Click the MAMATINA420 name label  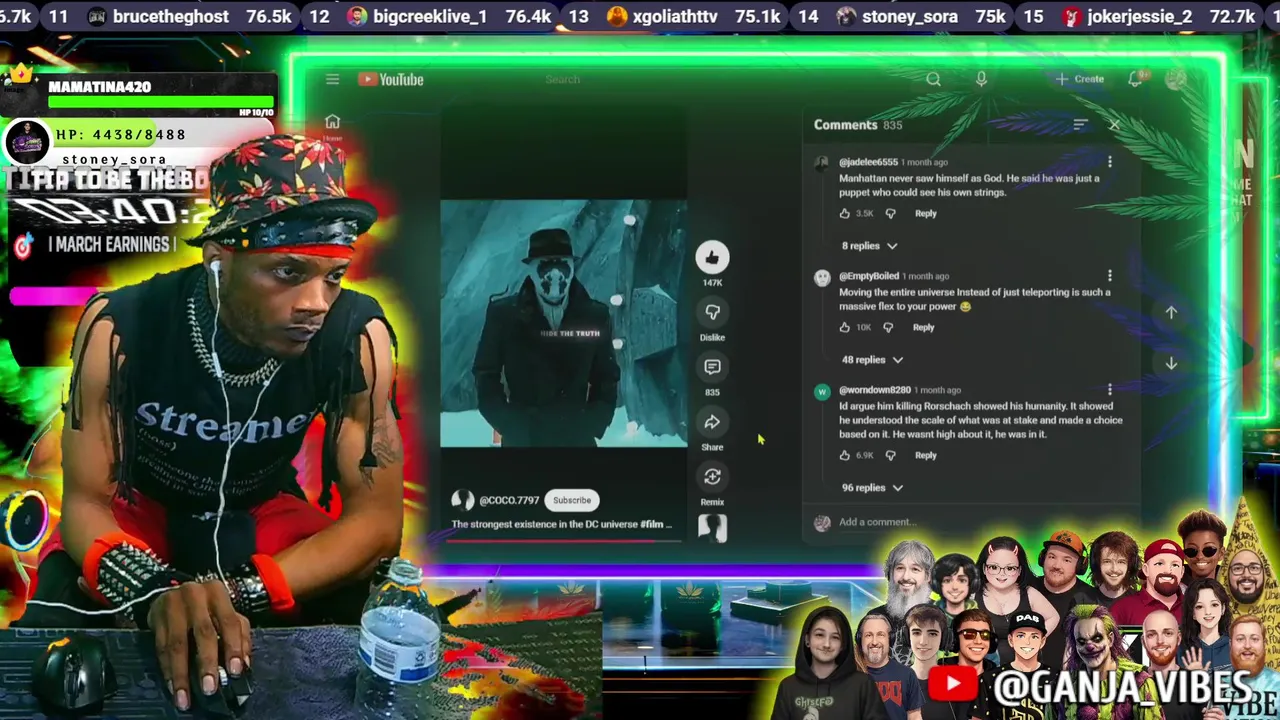click(x=100, y=87)
